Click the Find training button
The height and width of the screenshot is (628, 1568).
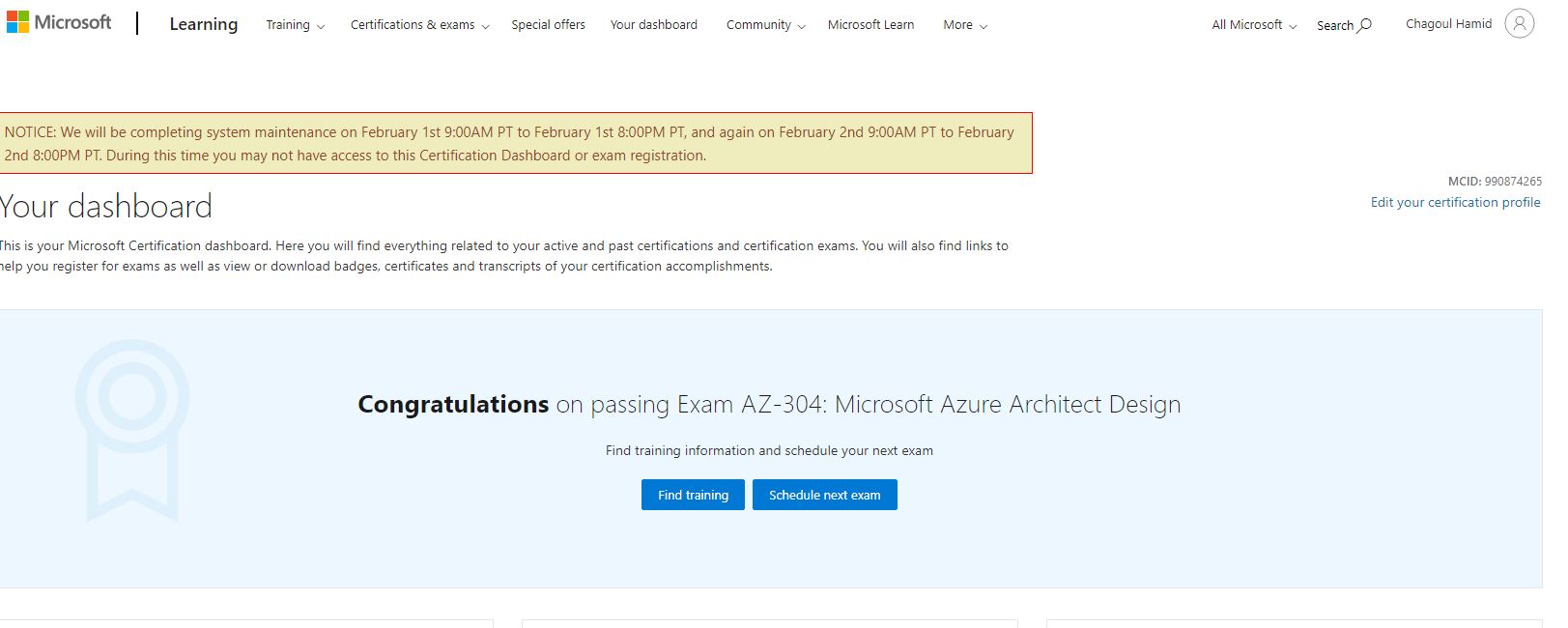[693, 495]
